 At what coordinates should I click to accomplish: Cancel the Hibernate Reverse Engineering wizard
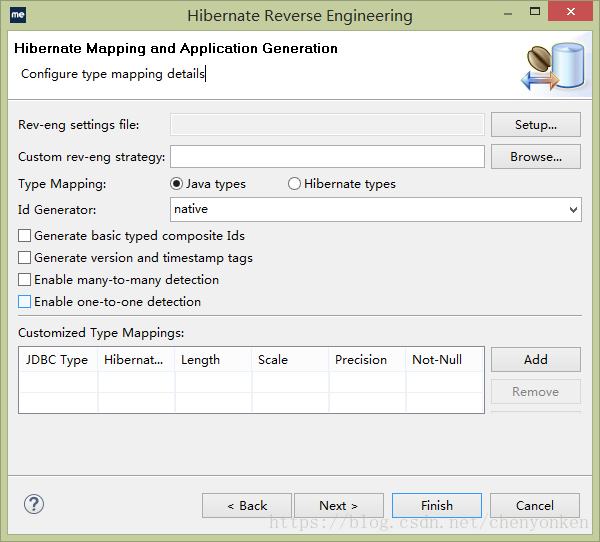[535, 506]
